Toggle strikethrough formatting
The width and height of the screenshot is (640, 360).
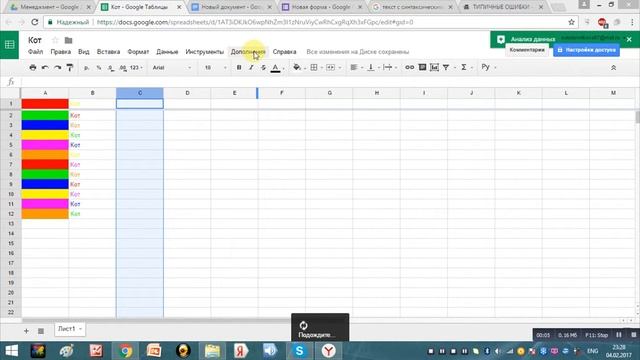tap(263, 67)
